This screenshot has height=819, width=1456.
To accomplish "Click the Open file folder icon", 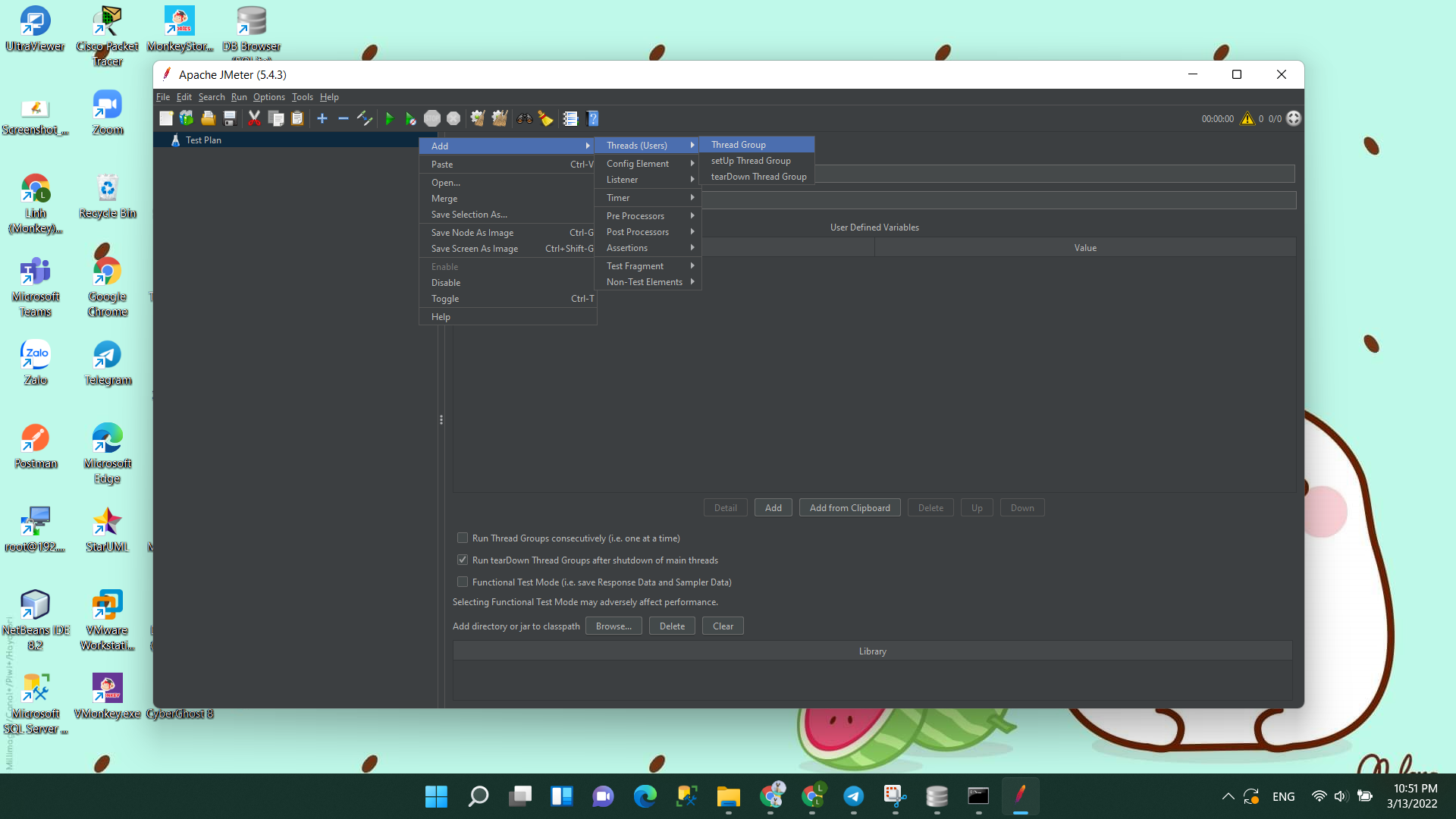I will [208, 118].
